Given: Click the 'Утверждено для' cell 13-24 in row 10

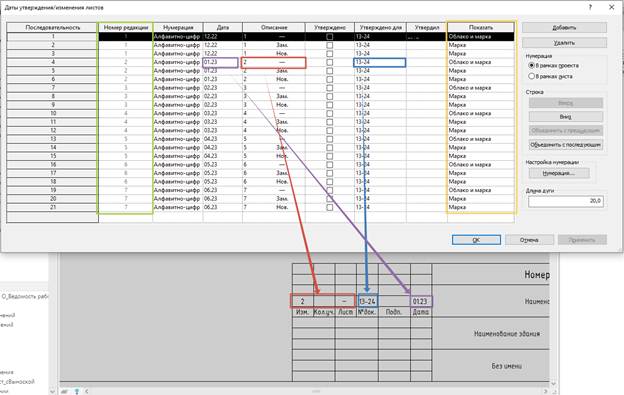Looking at the screenshot, I should 380,113.
